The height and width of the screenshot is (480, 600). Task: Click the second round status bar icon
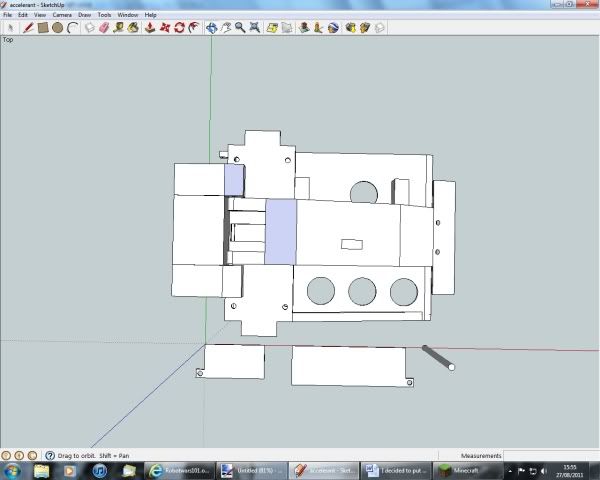[x=19, y=456]
